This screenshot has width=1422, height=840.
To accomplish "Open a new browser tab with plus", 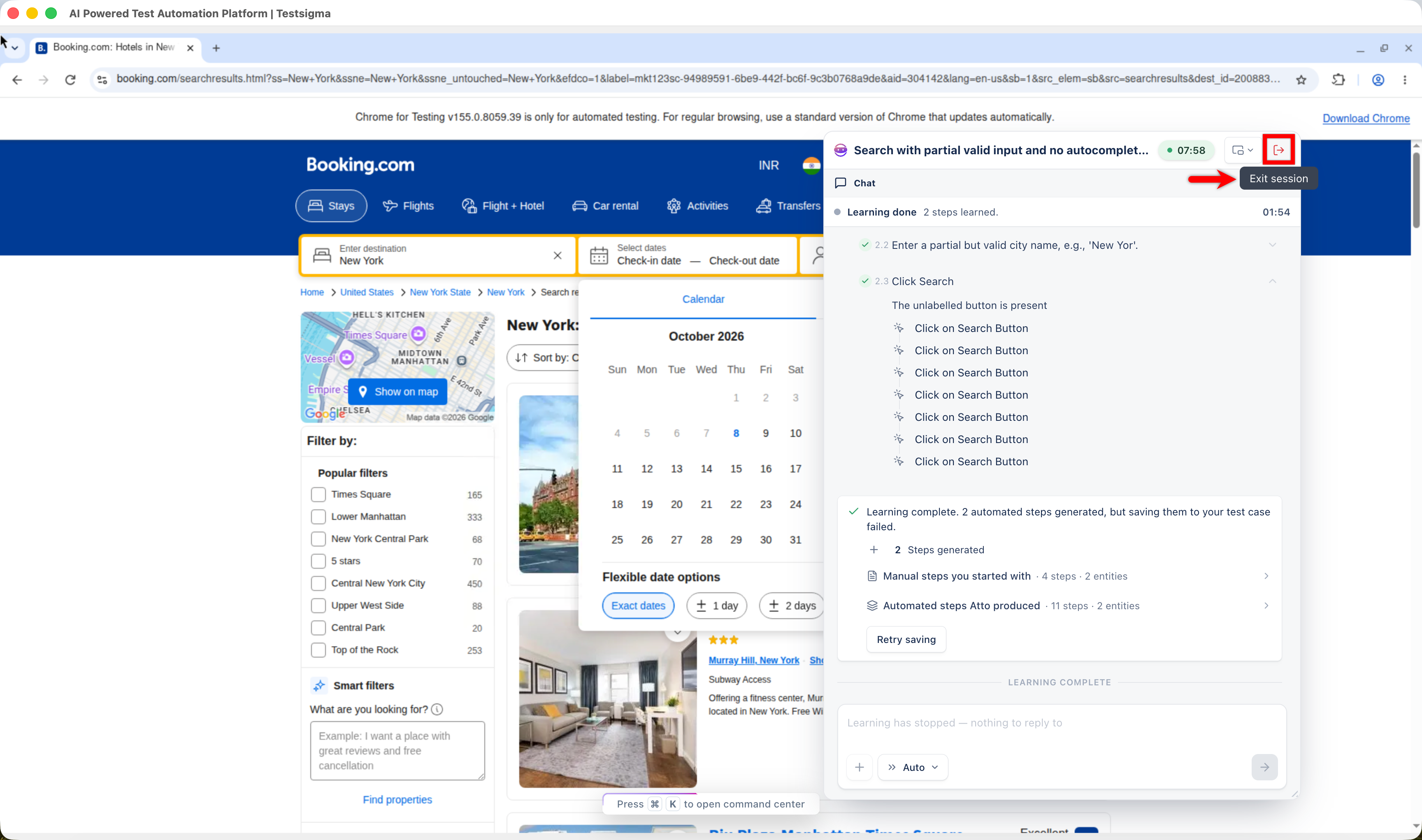I will [216, 48].
